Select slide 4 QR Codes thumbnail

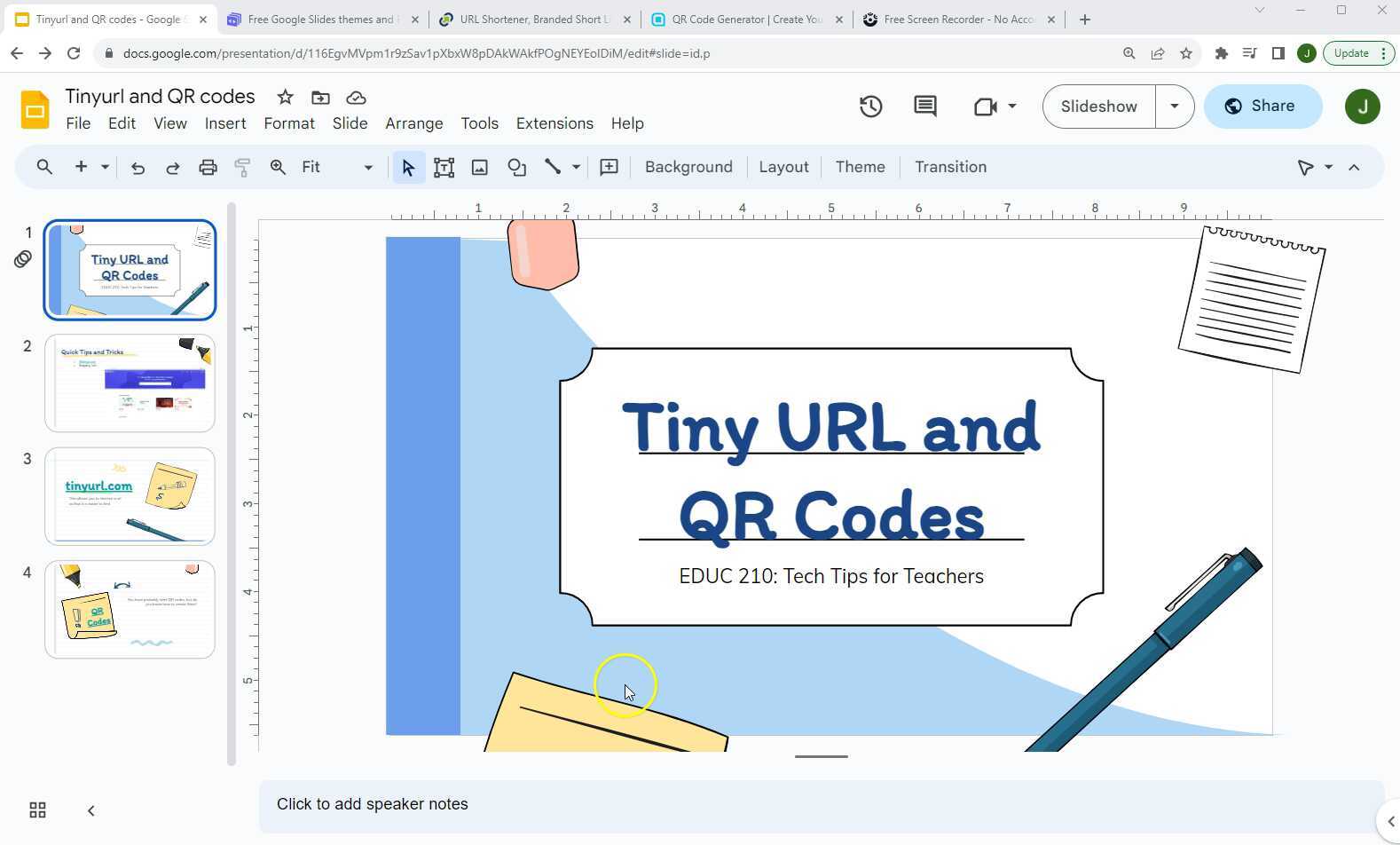click(130, 610)
